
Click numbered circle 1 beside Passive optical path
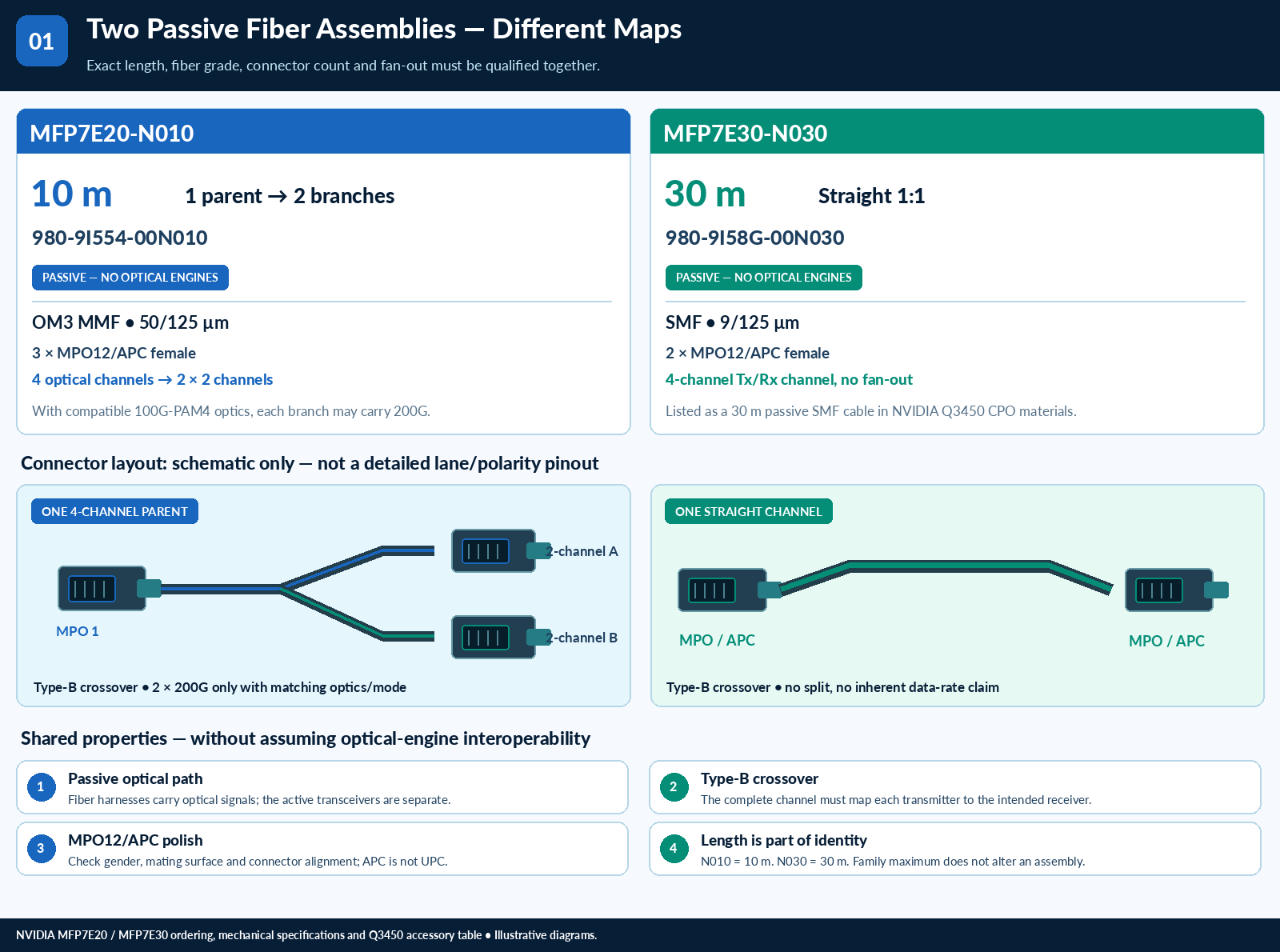(41, 787)
